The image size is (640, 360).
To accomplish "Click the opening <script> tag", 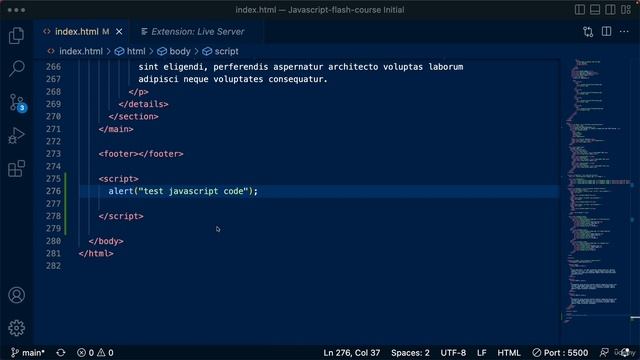I will point(118,179).
